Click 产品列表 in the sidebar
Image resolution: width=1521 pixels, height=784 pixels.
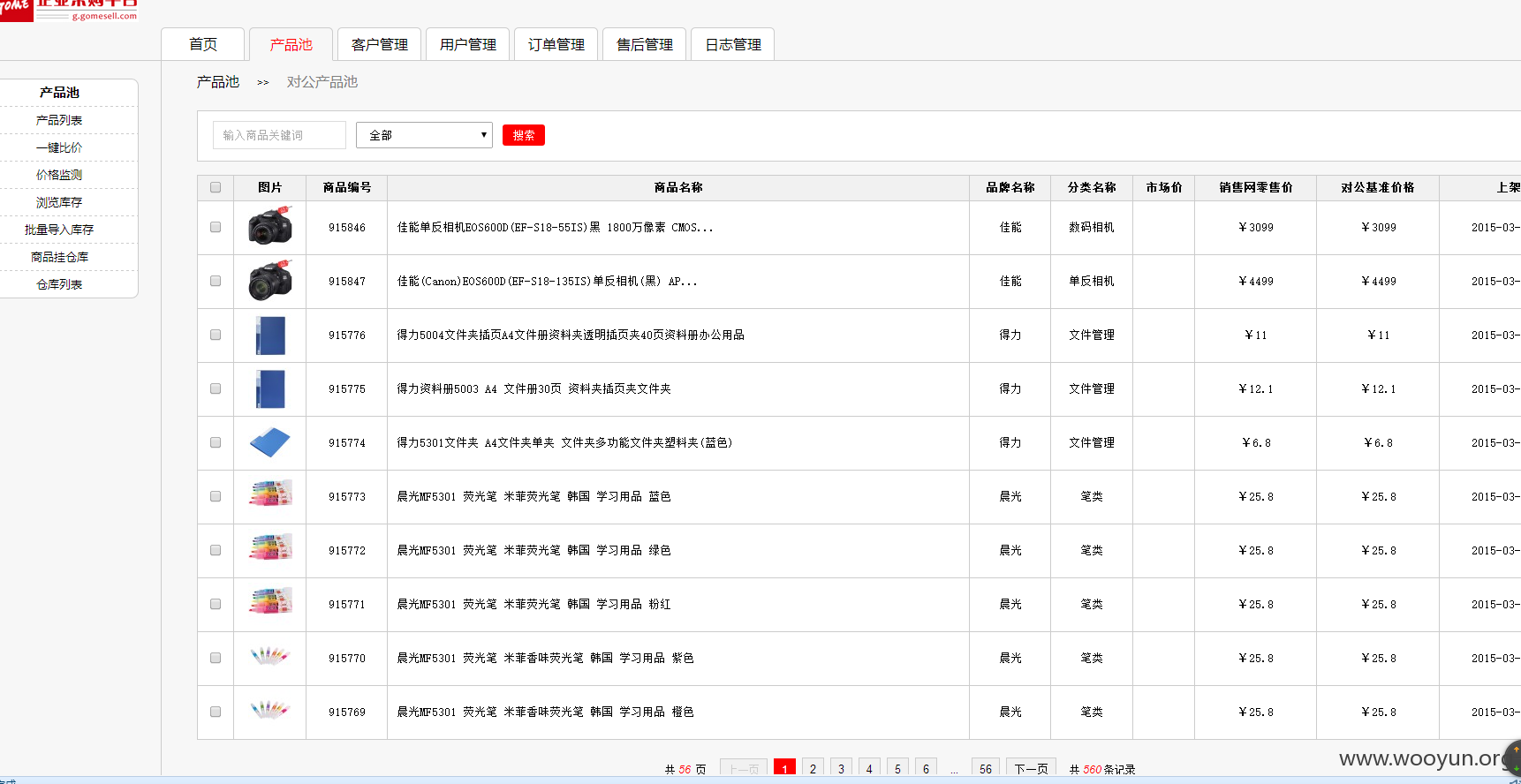coord(59,120)
